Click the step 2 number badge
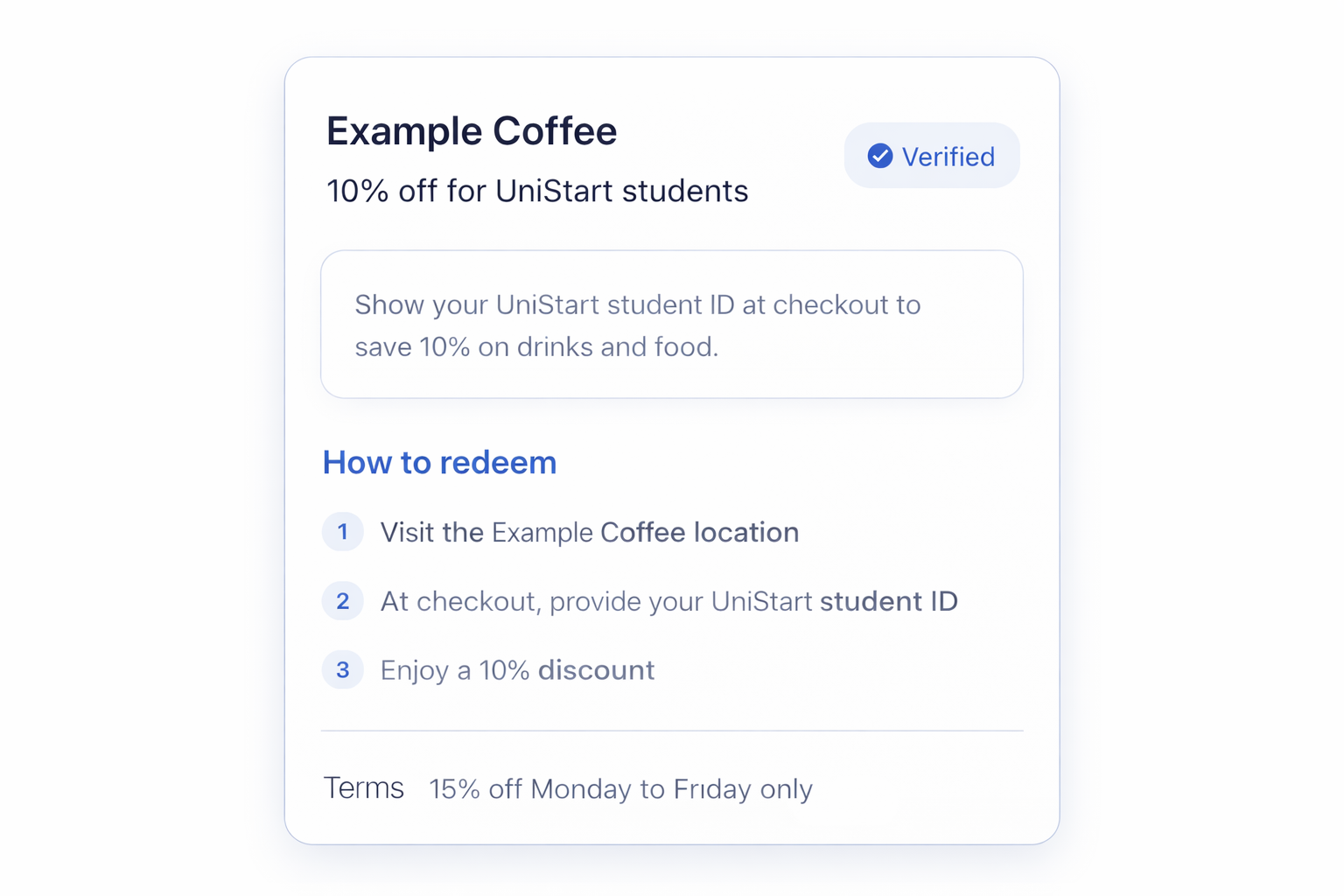The image size is (1344, 896). coord(343,601)
